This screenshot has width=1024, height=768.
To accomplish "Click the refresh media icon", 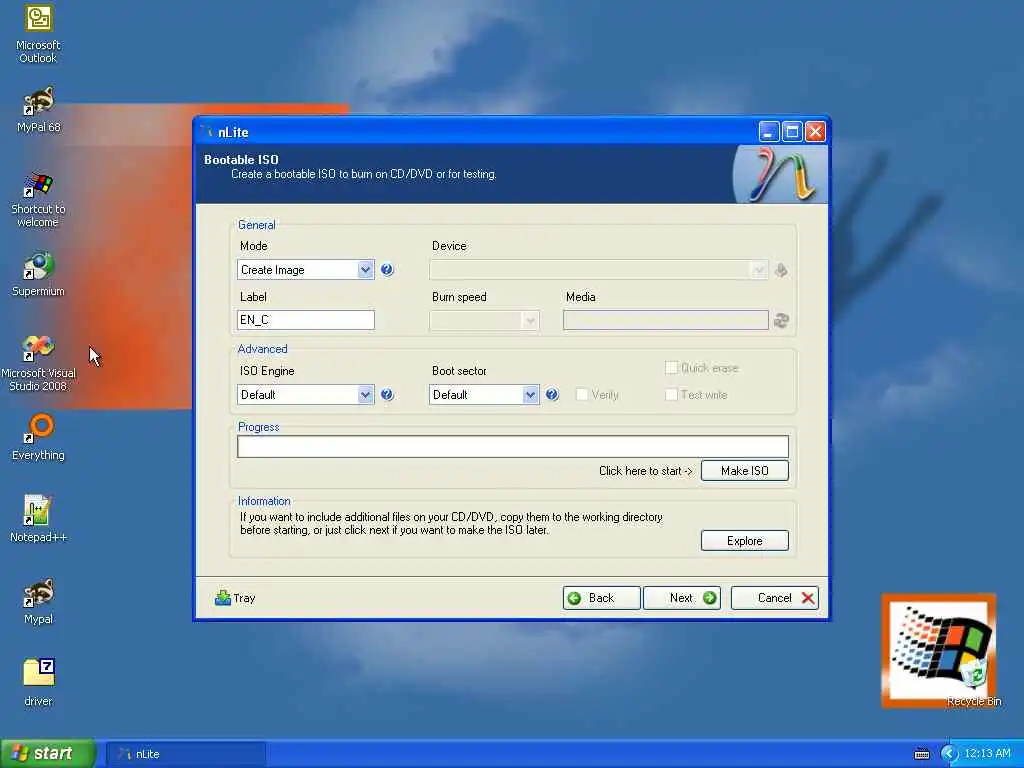I will pos(781,321).
